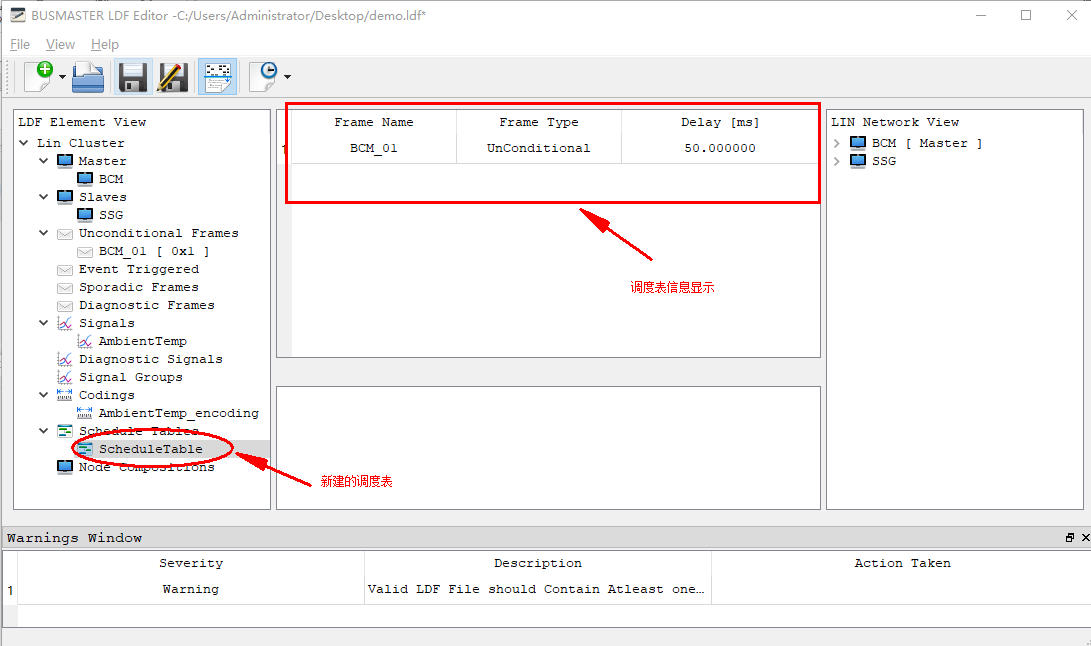Expand BCM [Master] in LIN Network View
This screenshot has width=1091, height=646.
tap(836, 143)
